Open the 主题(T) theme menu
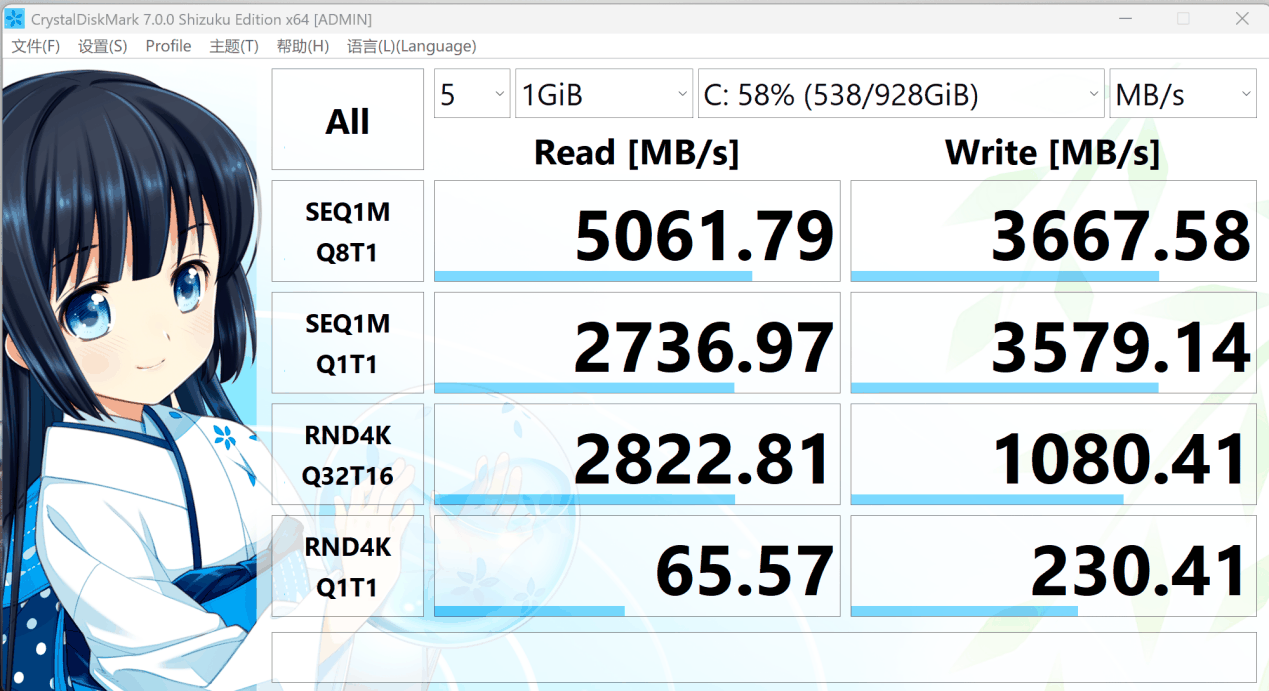 tap(233, 46)
